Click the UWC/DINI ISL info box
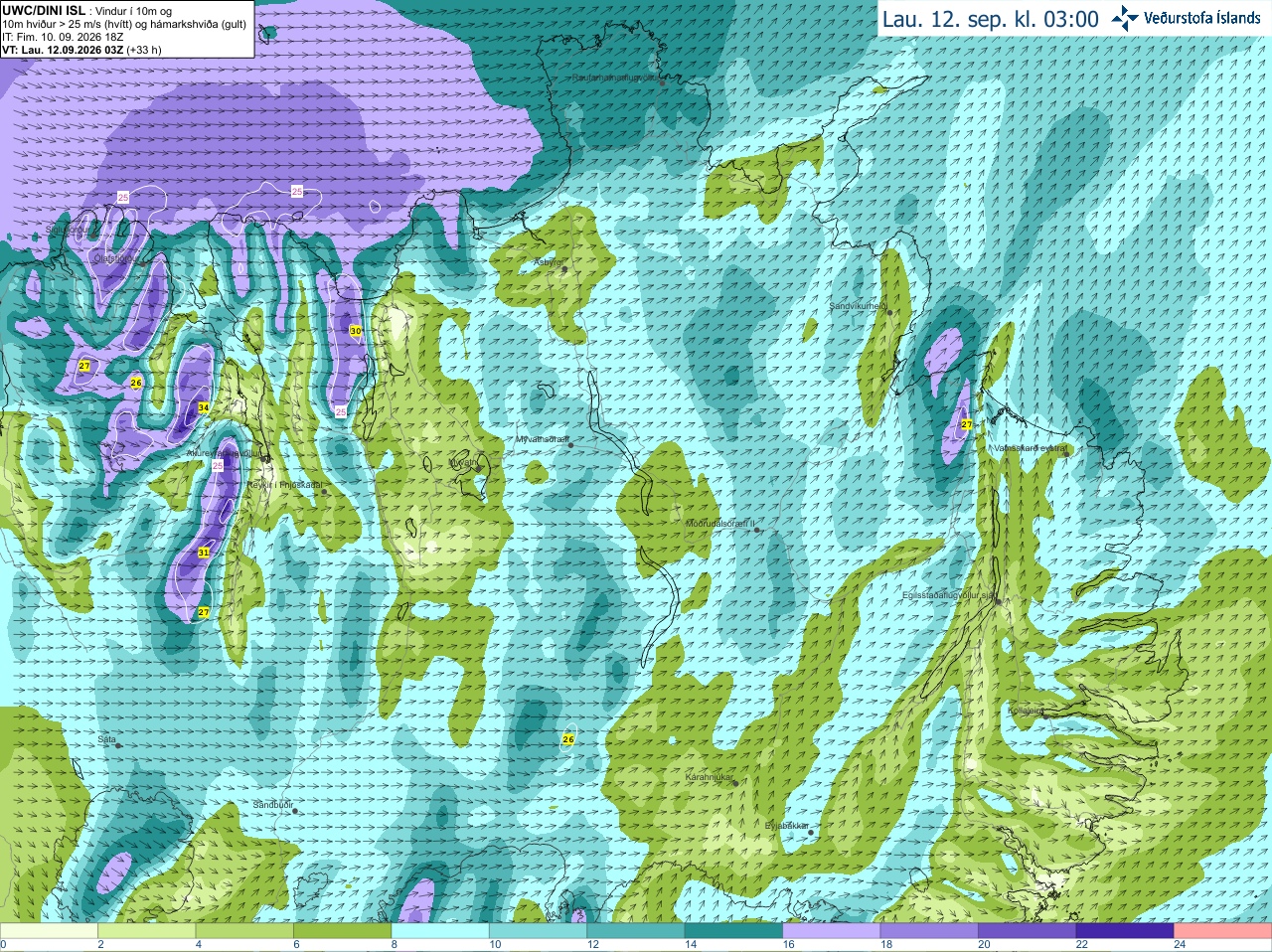This screenshot has height=952, width=1272. coord(127,29)
